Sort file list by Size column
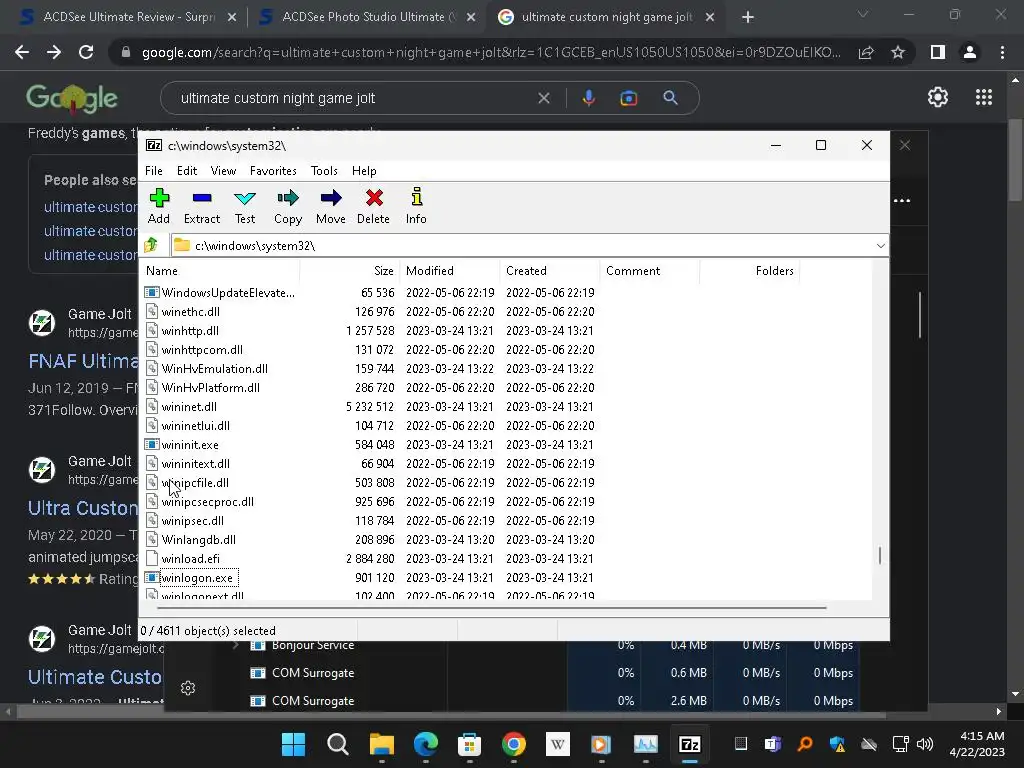This screenshot has width=1024, height=768. click(x=349, y=270)
